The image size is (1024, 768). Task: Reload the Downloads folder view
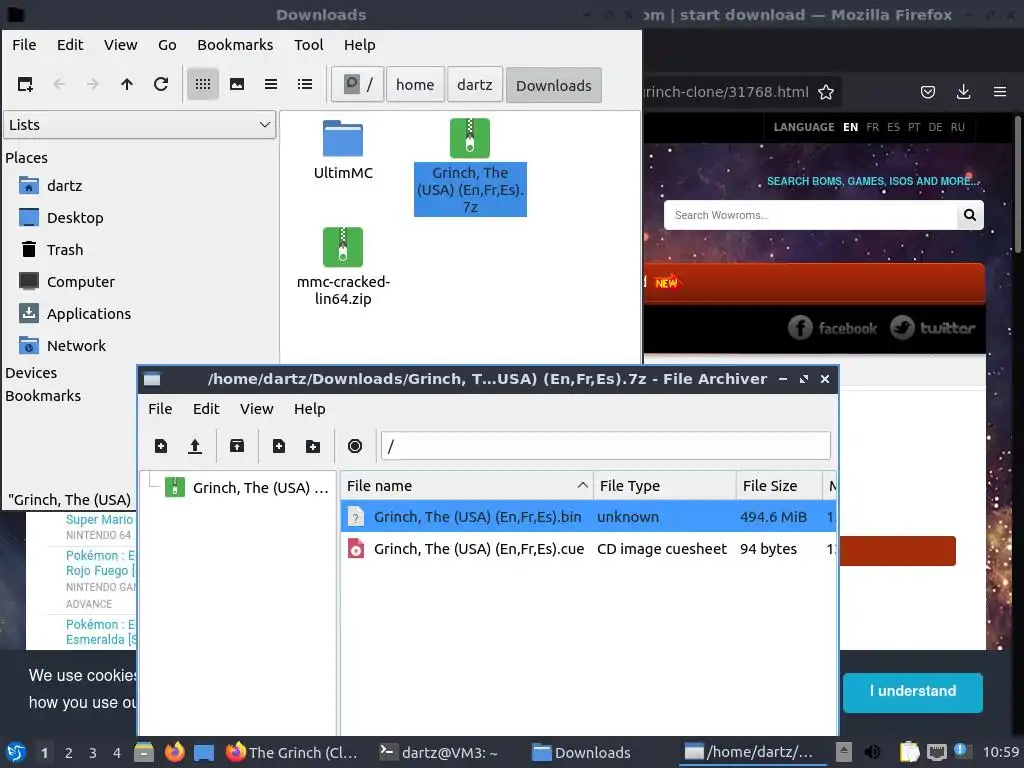coord(161,84)
